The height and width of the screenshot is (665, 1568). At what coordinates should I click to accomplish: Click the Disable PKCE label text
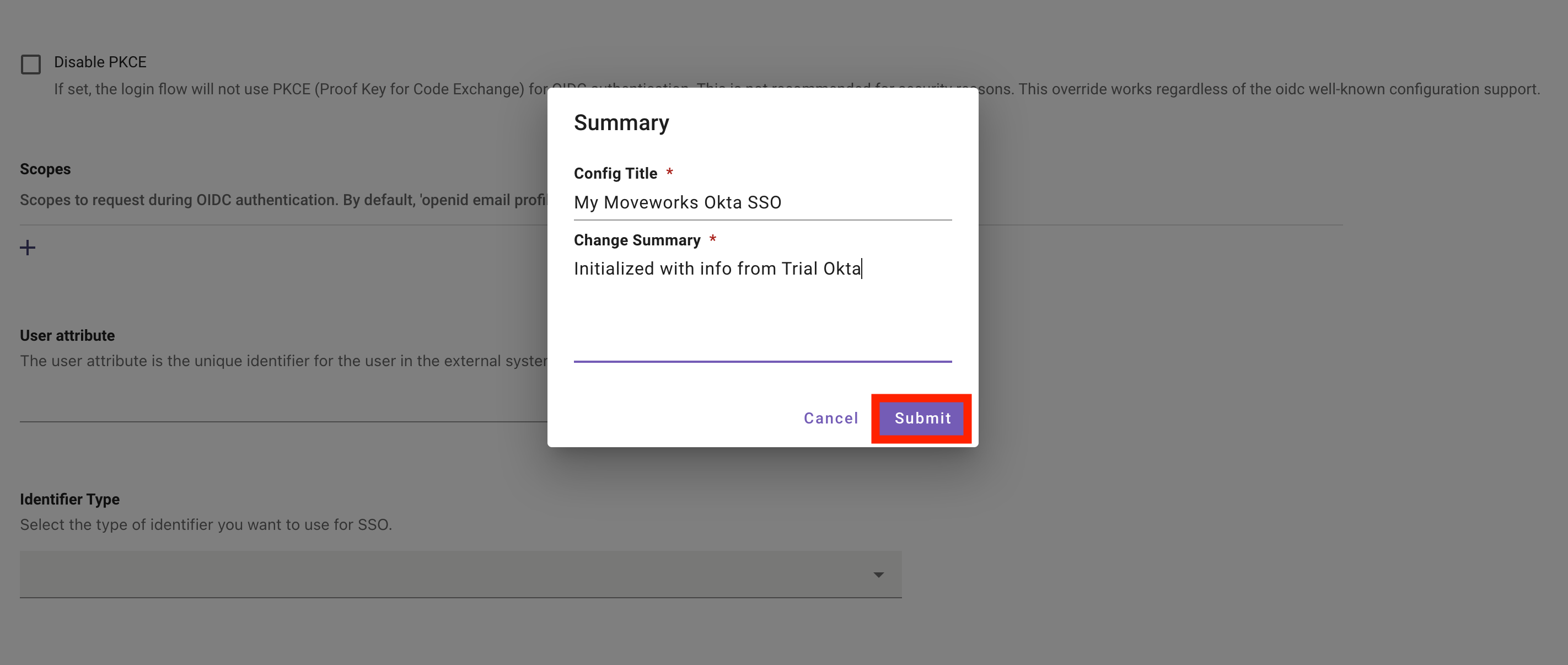[x=100, y=62]
